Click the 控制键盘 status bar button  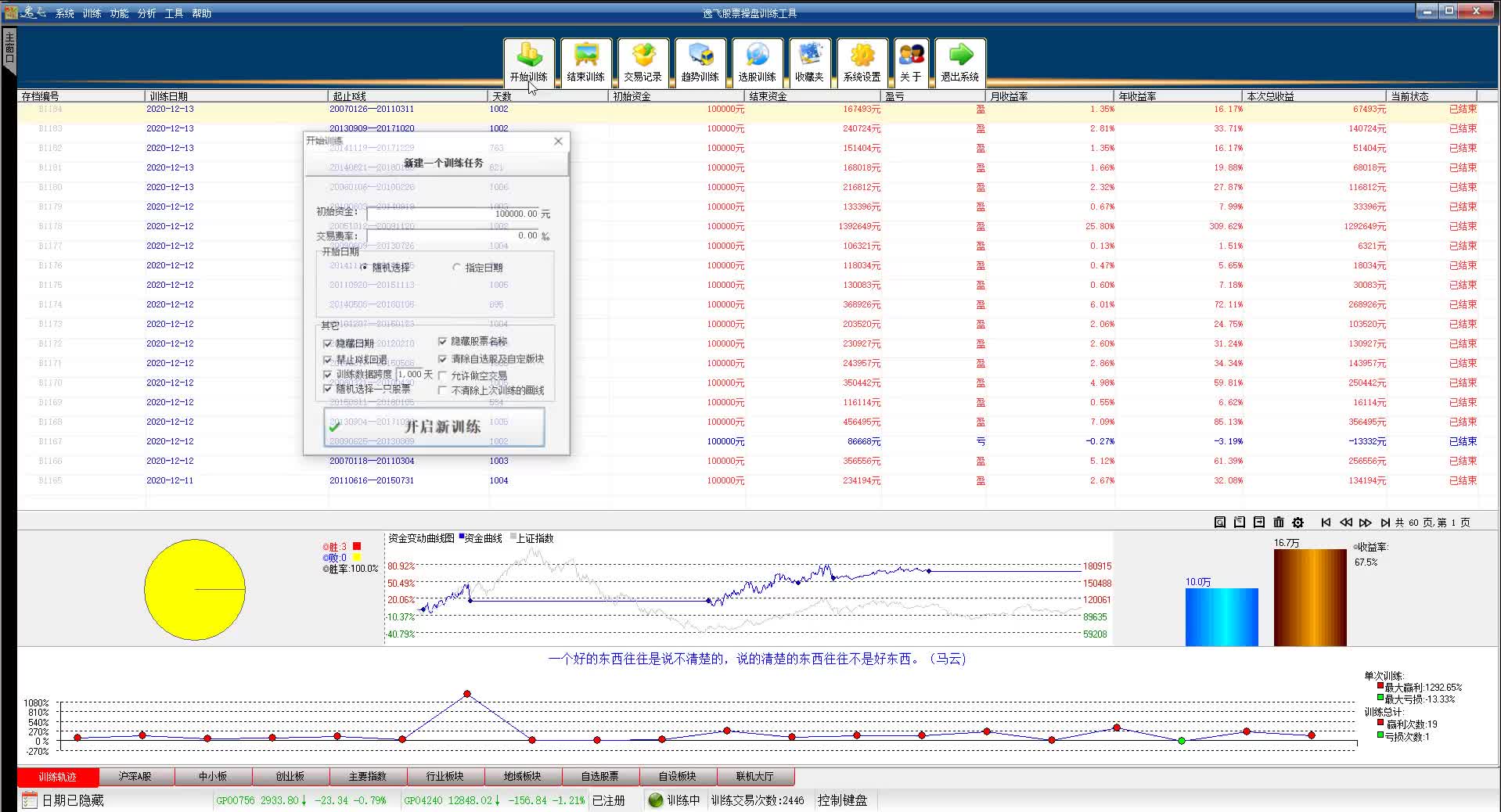(843, 800)
